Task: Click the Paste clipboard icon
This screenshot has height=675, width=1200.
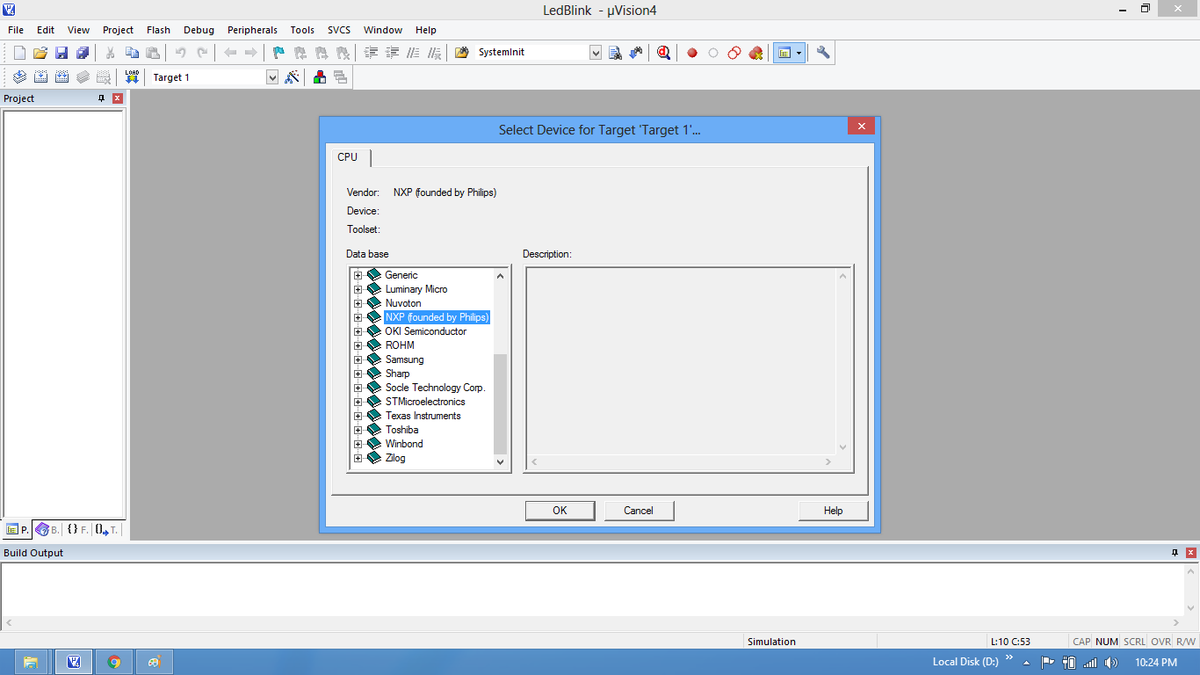Action: 153,52
